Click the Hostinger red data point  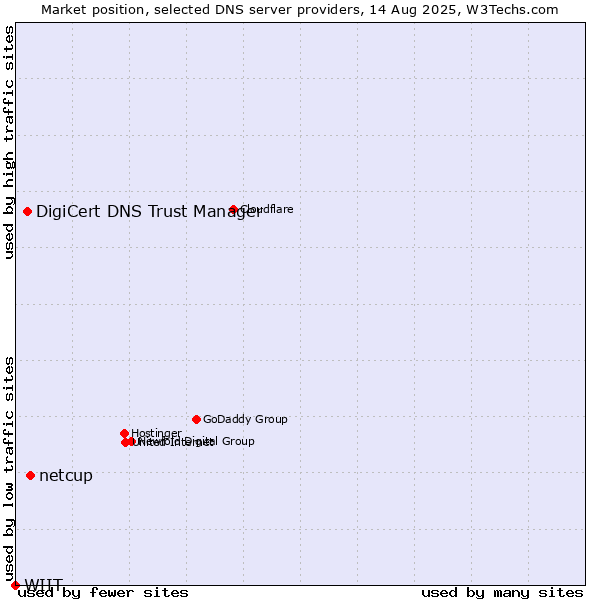[x=124, y=433]
